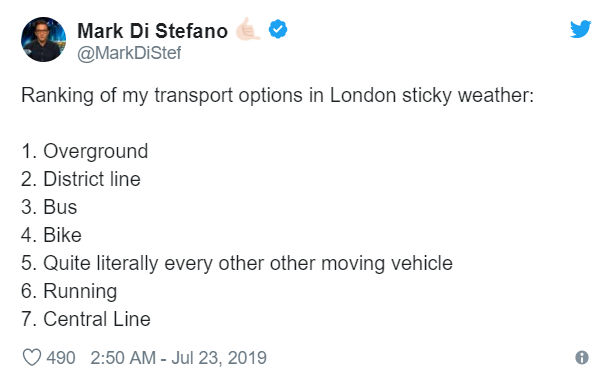Screen dimensions: 613x377
Task: Click the Mark Di Stefano display name
Action: point(152,31)
